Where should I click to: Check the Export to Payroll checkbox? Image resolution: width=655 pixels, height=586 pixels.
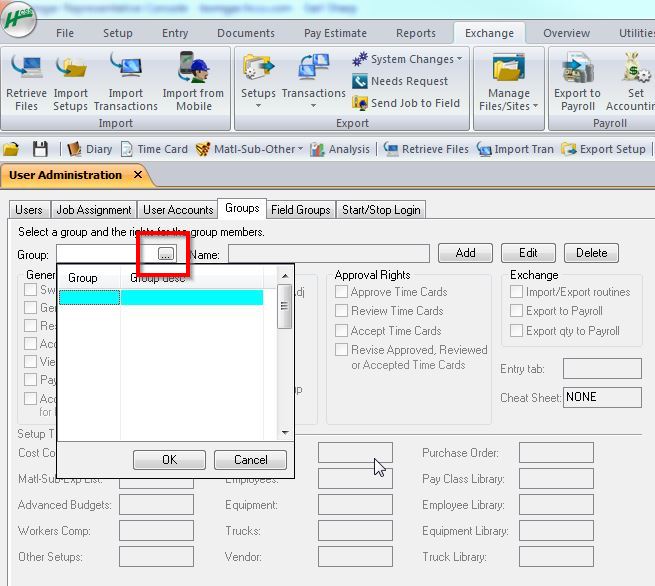(x=516, y=310)
